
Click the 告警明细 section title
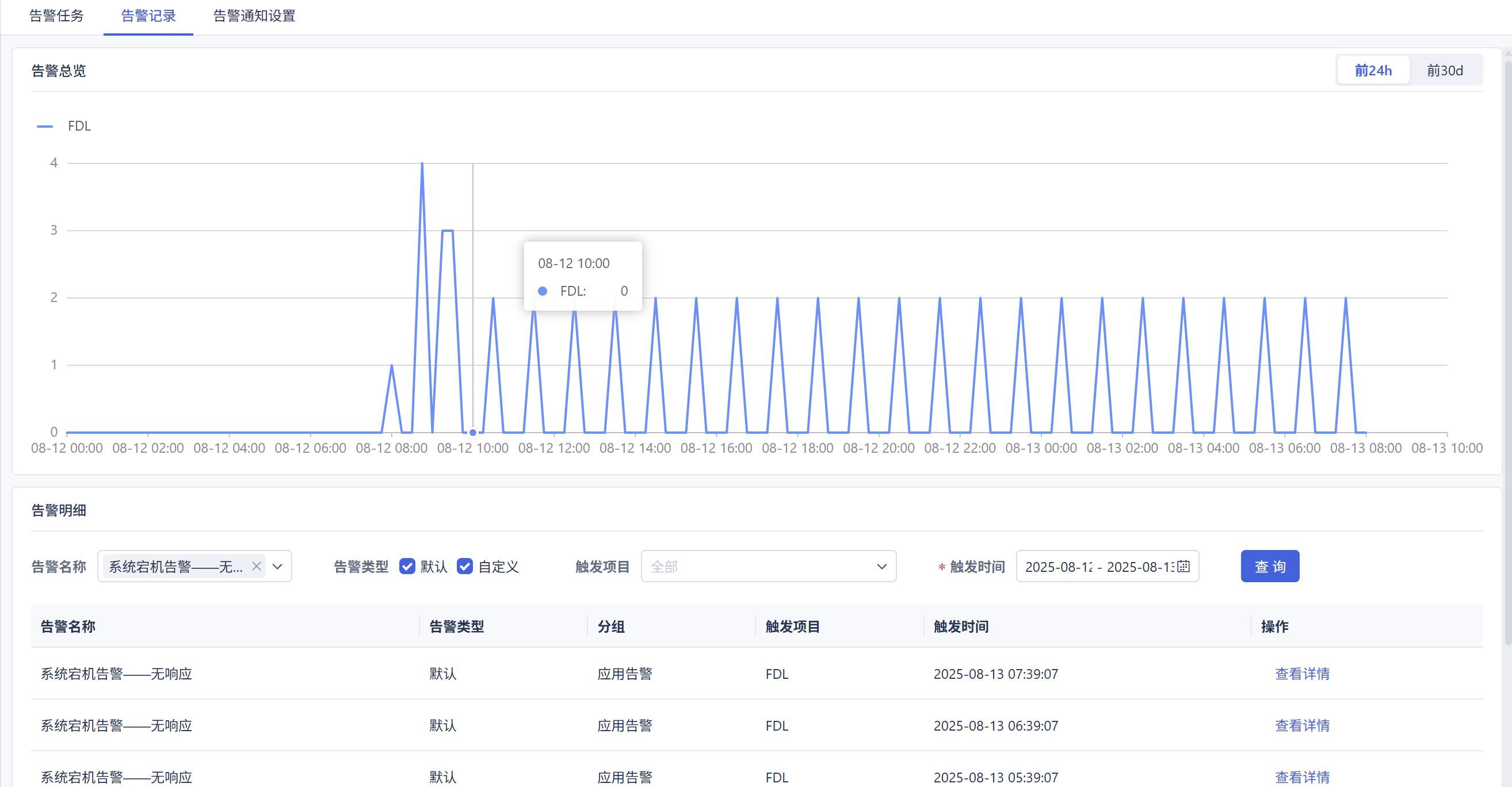point(59,511)
